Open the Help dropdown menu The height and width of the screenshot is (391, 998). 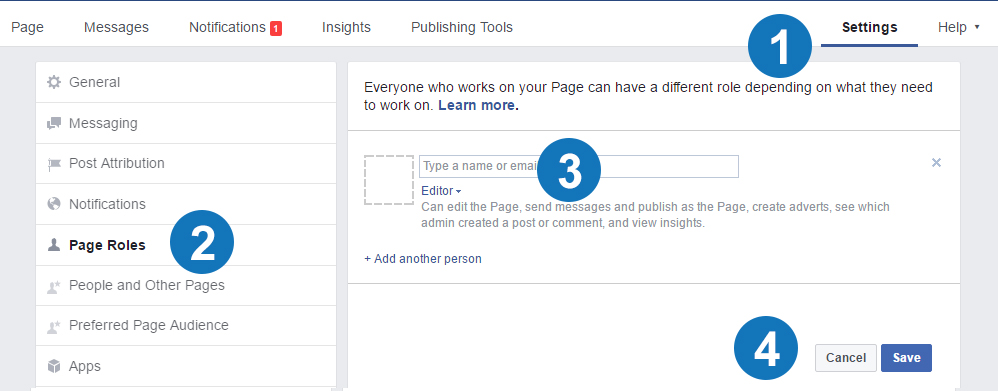[958, 27]
